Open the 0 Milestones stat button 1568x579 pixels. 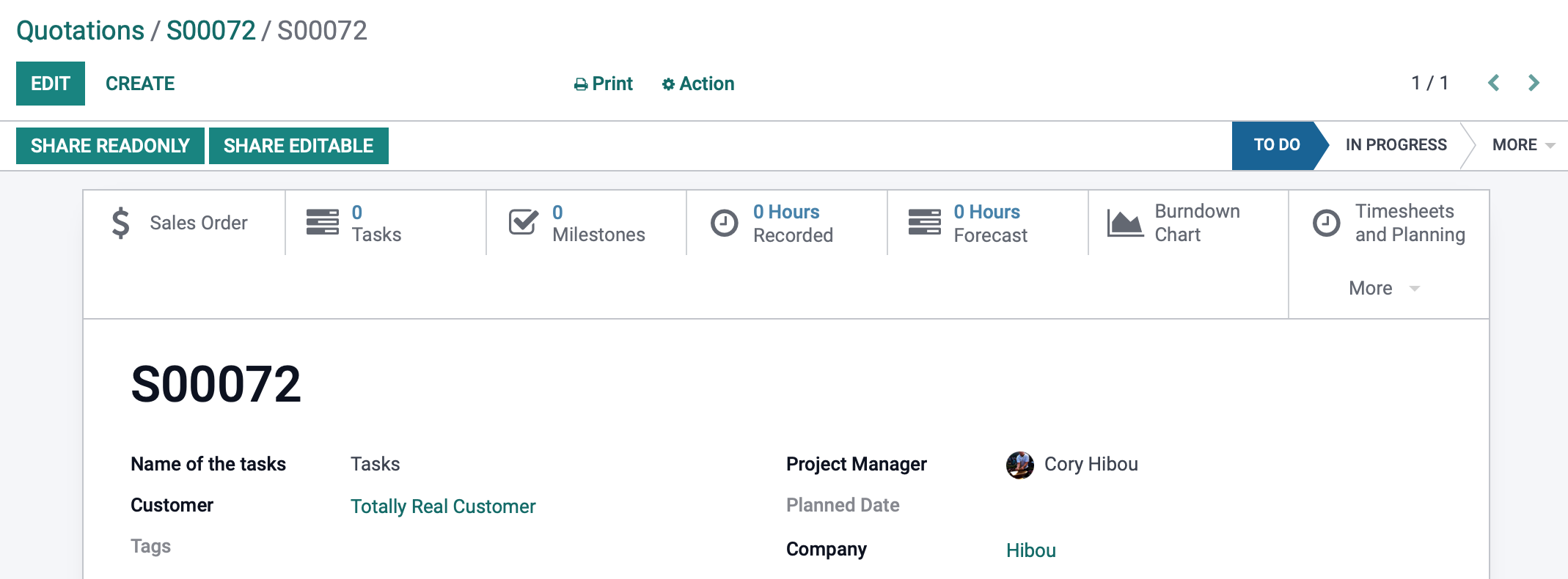587,223
